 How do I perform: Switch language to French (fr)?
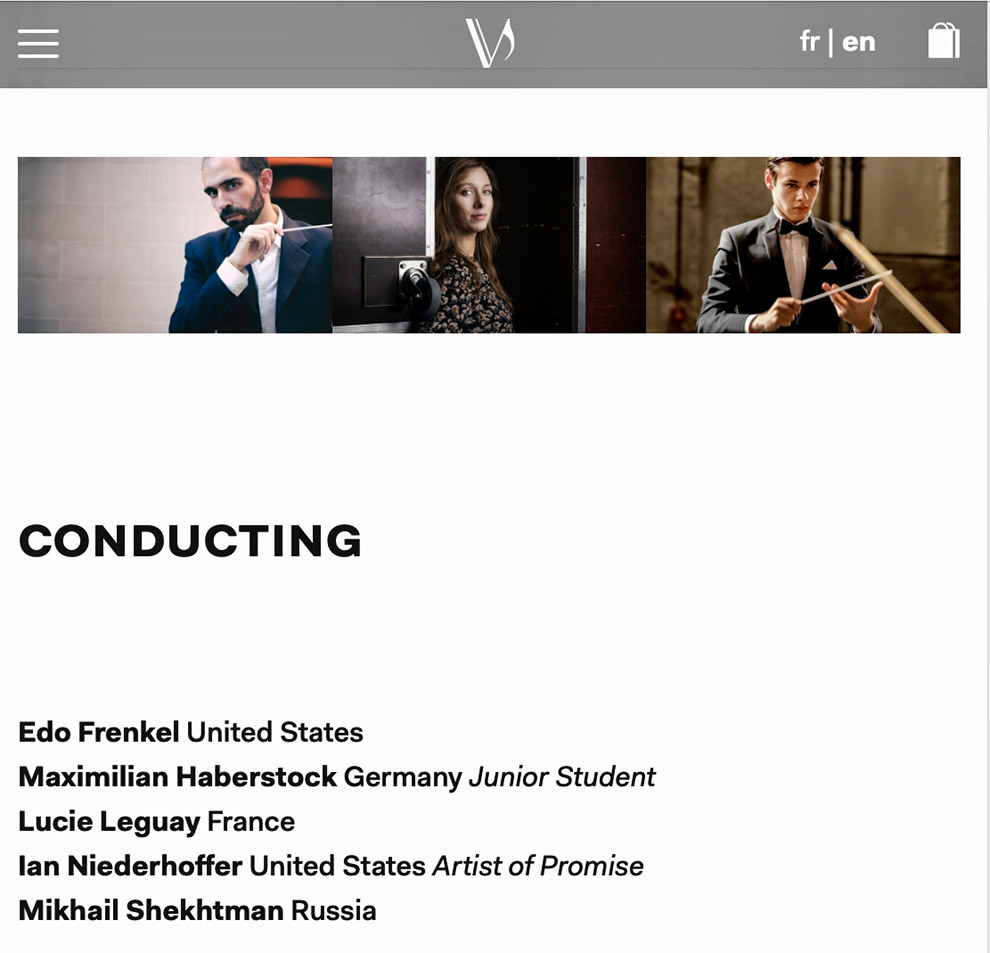click(809, 42)
